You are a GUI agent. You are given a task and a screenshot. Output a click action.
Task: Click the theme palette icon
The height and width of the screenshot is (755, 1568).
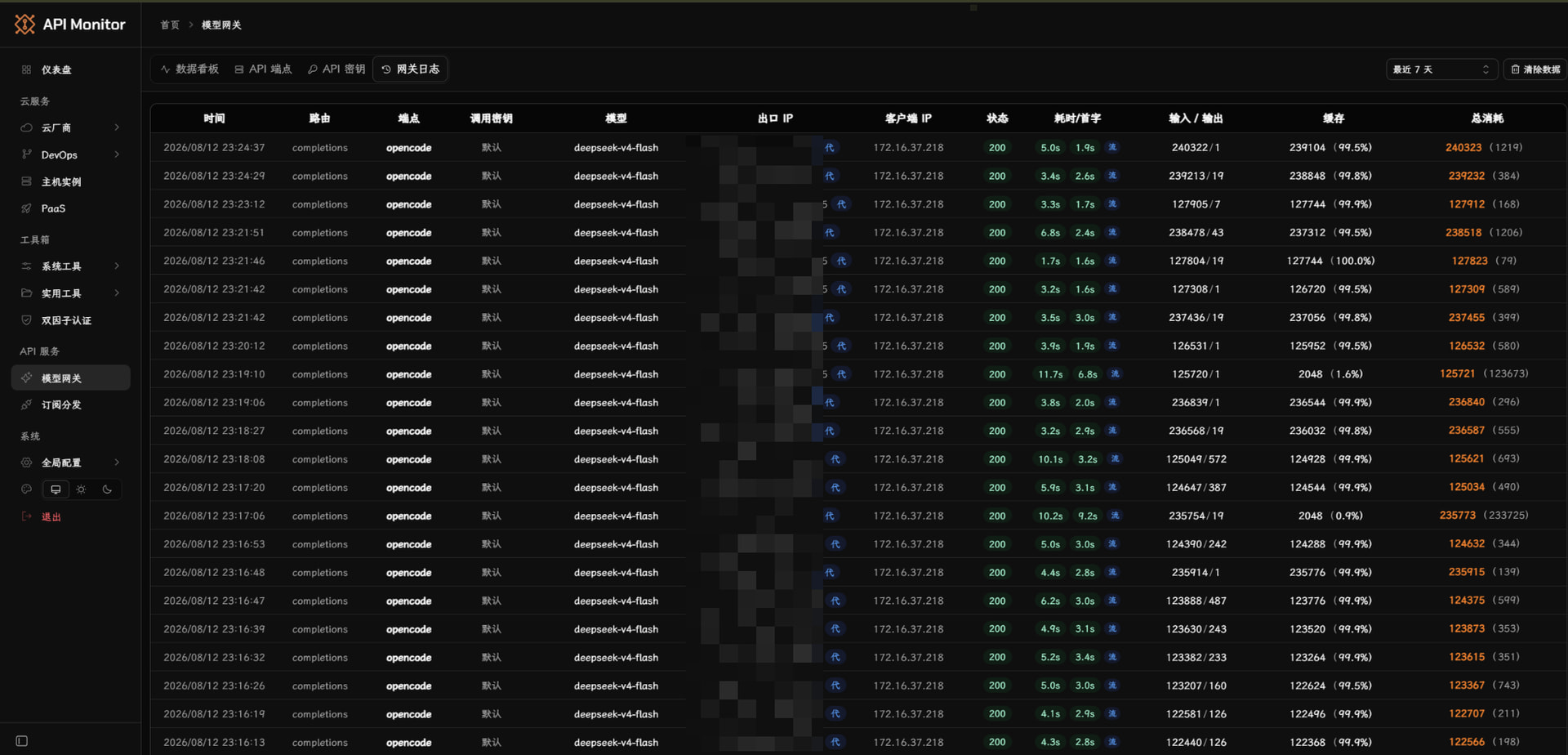26,489
